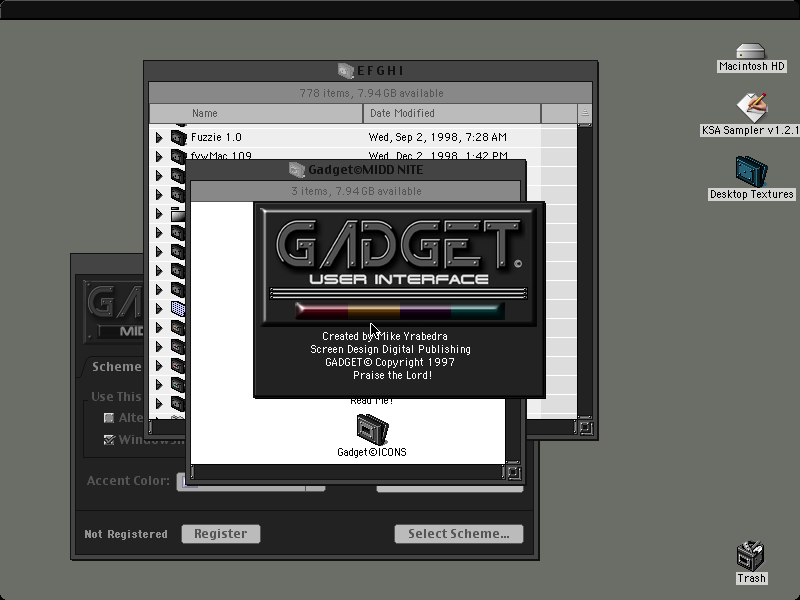800x600 pixels.
Task: Select the Fuzzie 1.0 file name
Action: (x=216, y=137)
